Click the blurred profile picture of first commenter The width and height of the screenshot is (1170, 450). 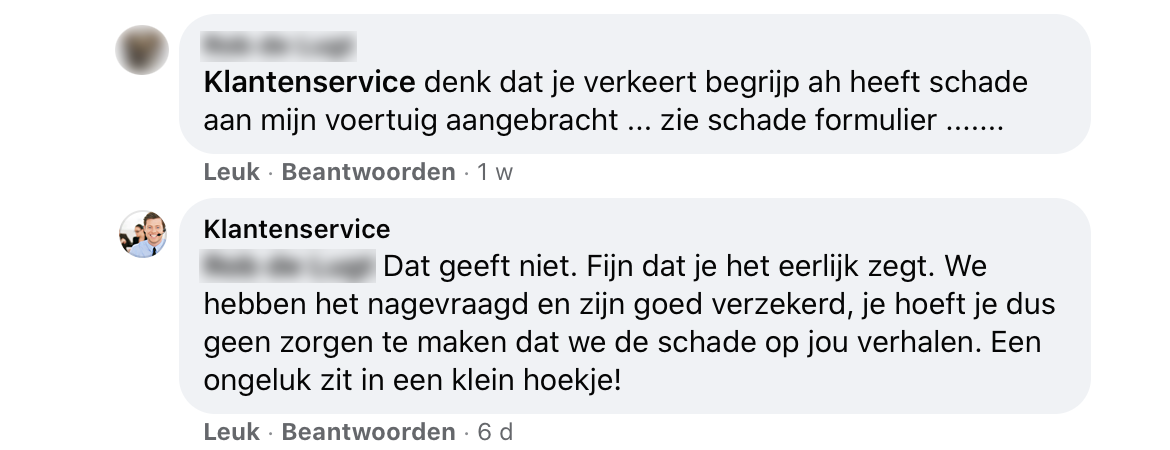pos(142,49)
